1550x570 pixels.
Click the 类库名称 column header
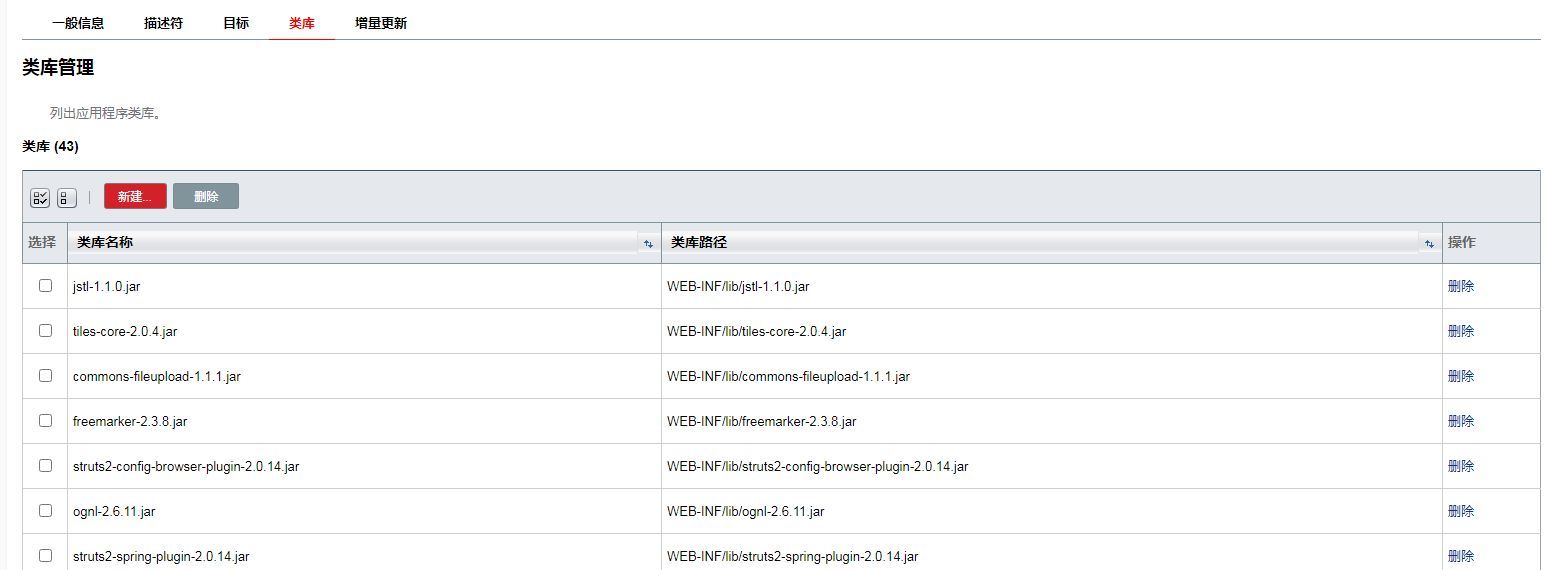[x=105, y=243]
